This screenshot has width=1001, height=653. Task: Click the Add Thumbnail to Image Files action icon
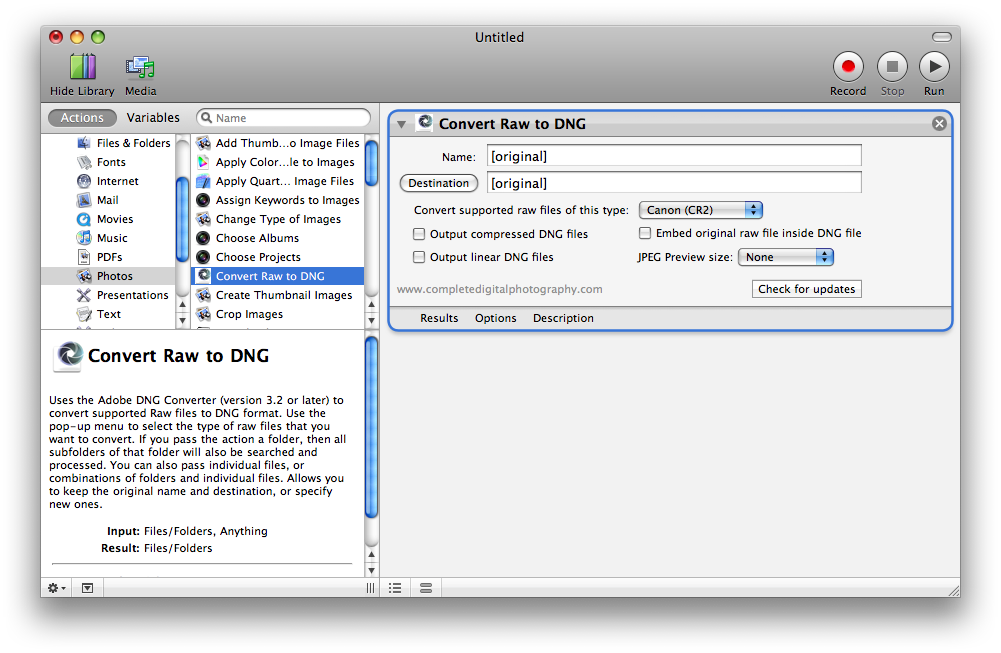pos(204,143)
